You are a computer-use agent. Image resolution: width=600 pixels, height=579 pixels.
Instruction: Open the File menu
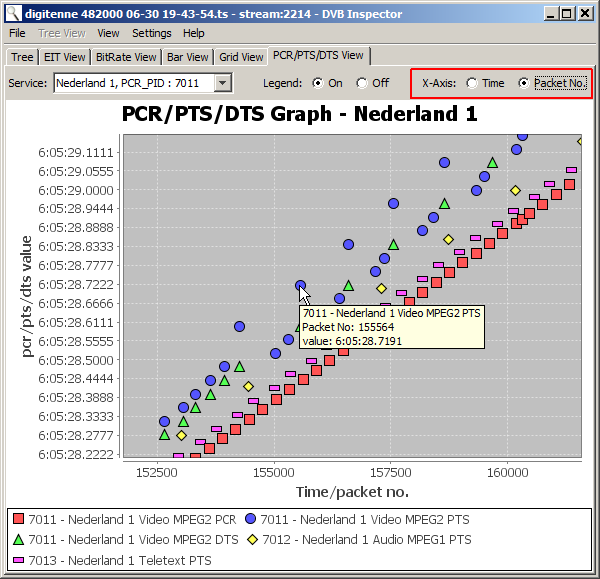pyautogui.click(x=18, y=33)
